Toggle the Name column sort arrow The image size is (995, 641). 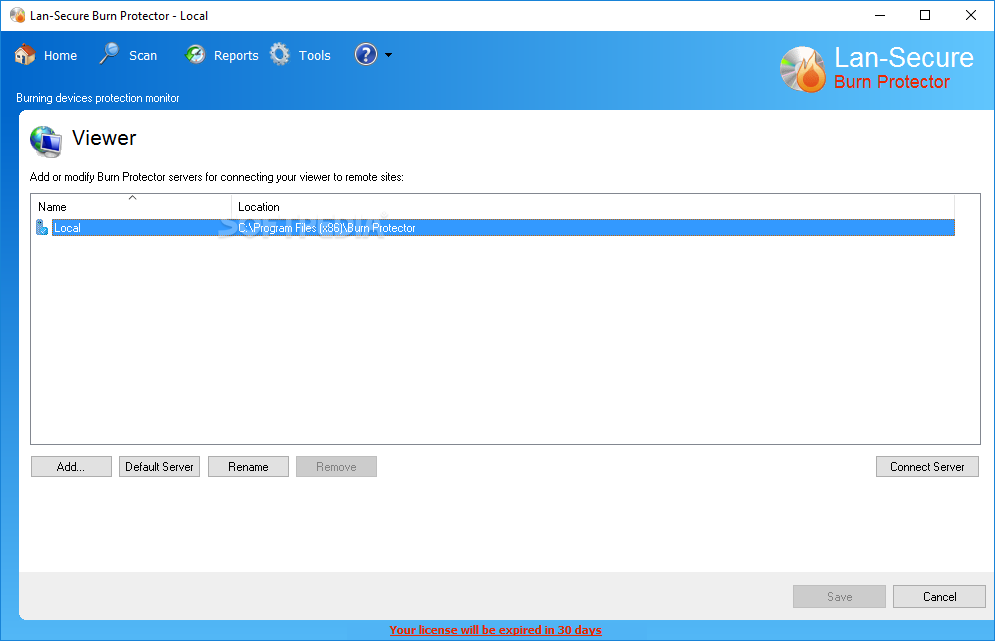(133, 197)
